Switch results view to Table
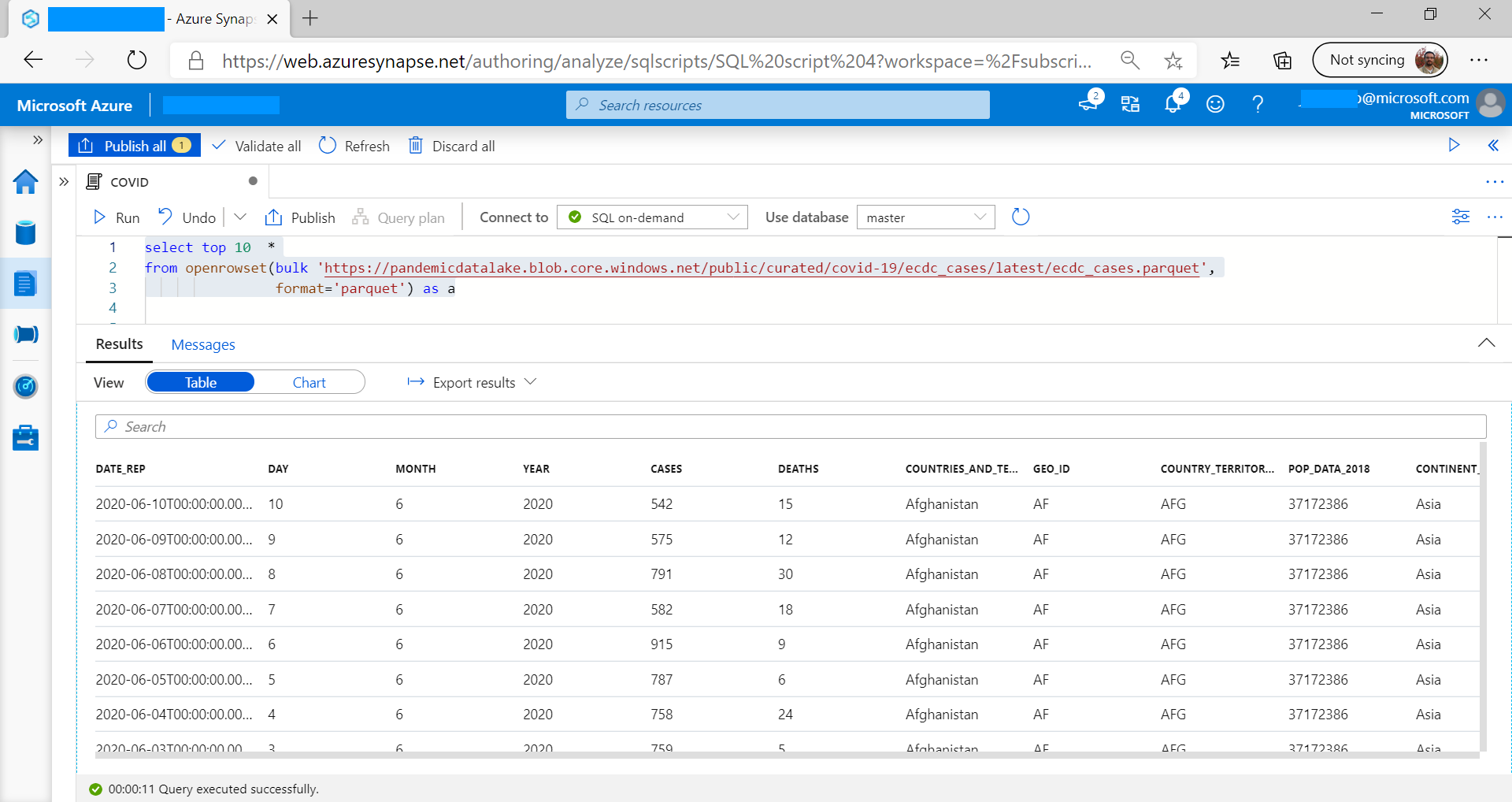 [x=201, y=382]
